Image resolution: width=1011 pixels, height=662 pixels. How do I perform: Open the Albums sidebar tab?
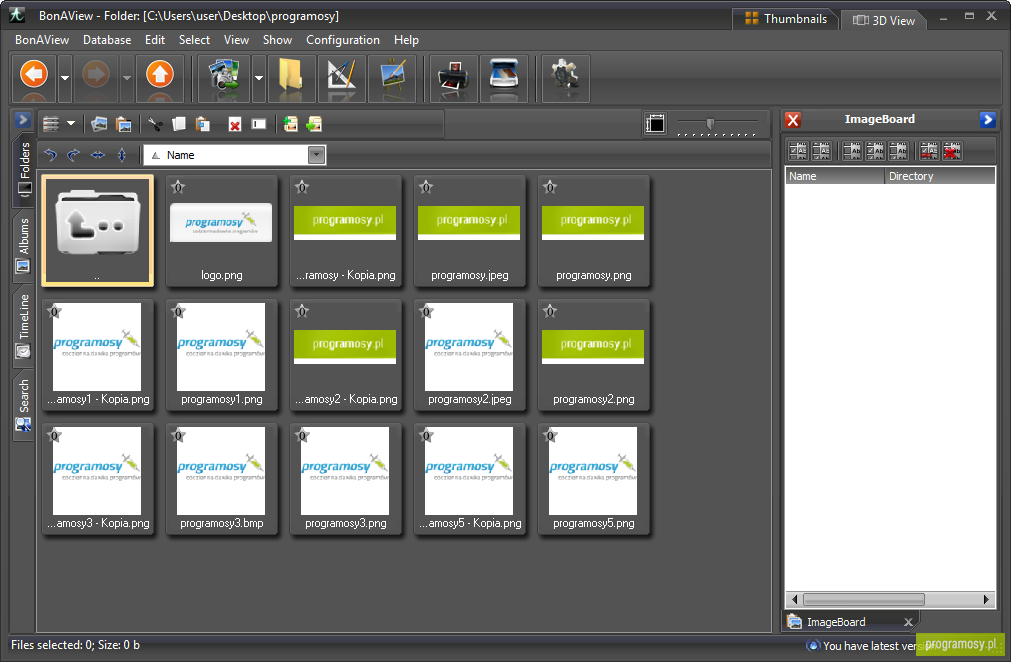[x=24, y=245]
